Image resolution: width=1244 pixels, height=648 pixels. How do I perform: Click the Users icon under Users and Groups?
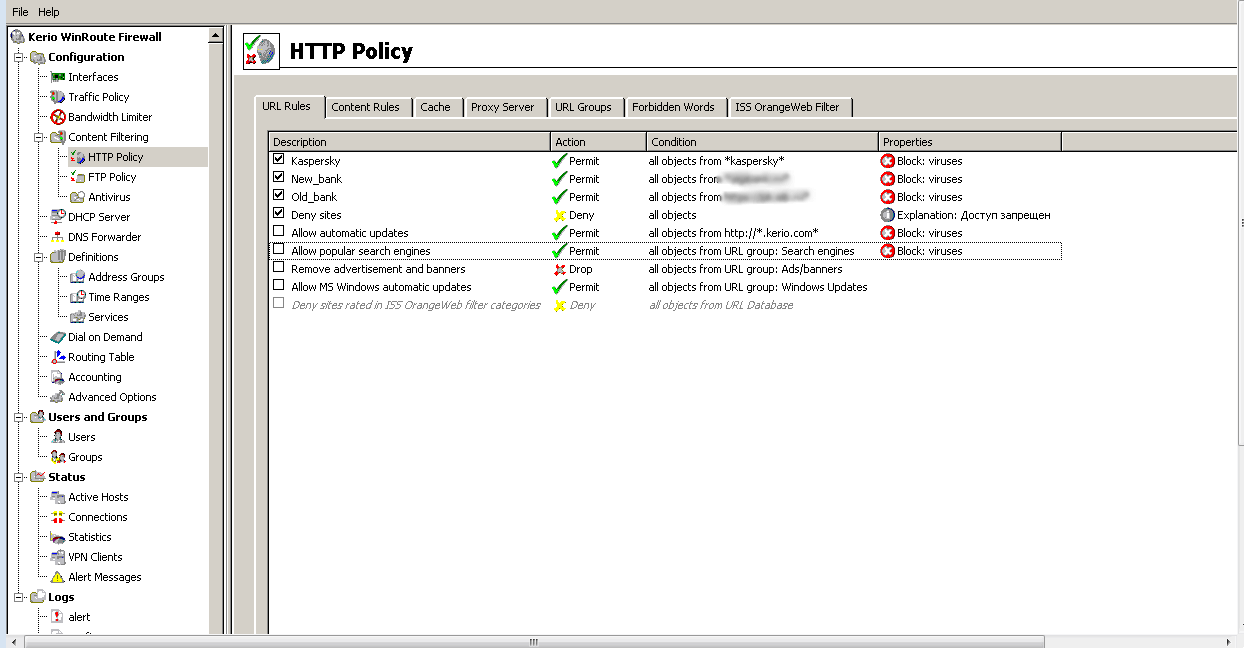[58, 437]
